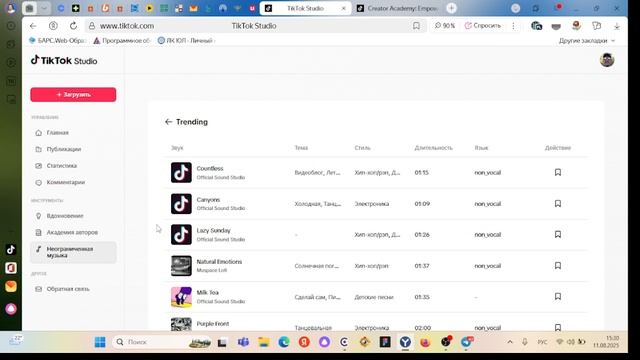Play the Canyons sound thumbnail
Image resolution: width=640 pixels, height=360 pixels.
point(181,203)
